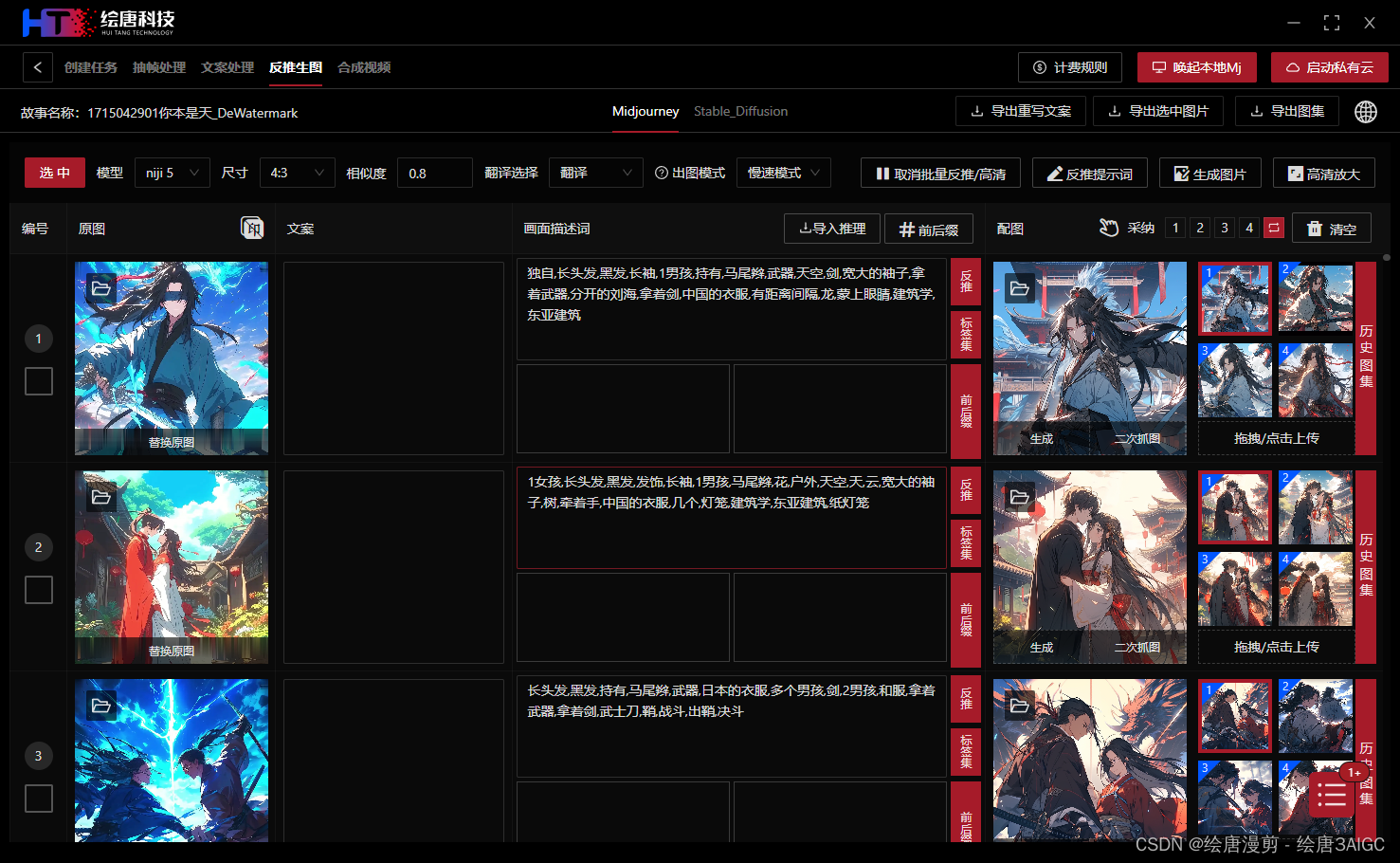
Task: Open the floating red list icon
Action: [1332, 795]
